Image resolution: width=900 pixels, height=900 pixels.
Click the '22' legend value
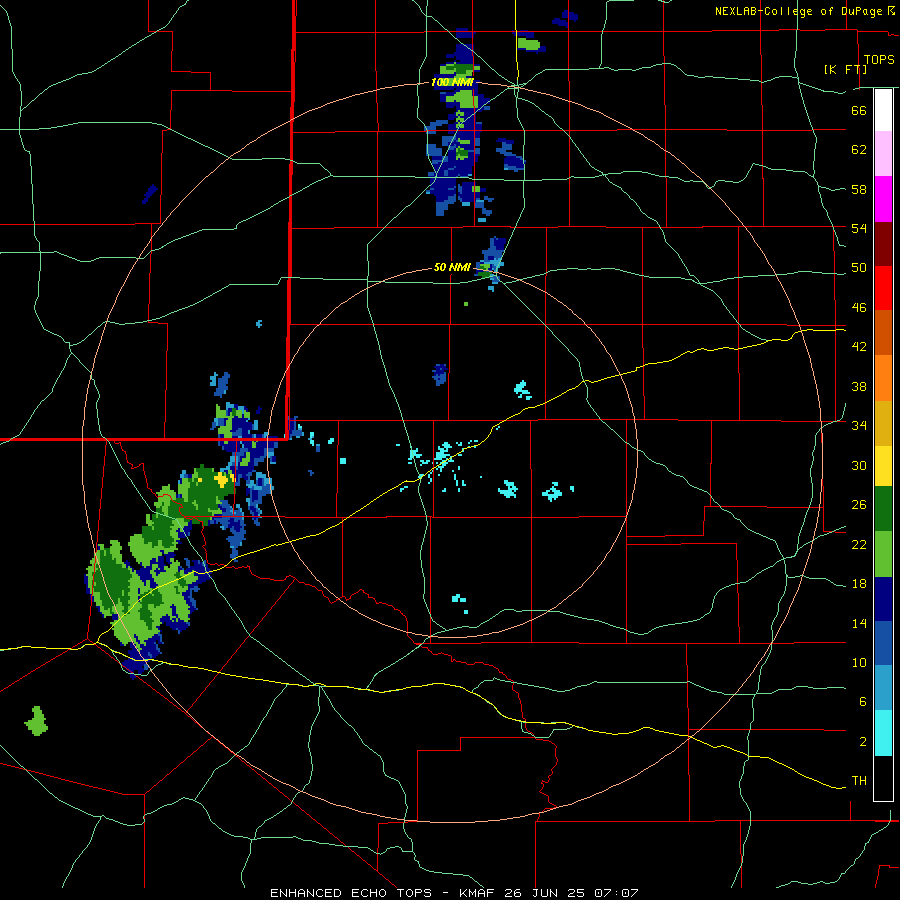859,544
